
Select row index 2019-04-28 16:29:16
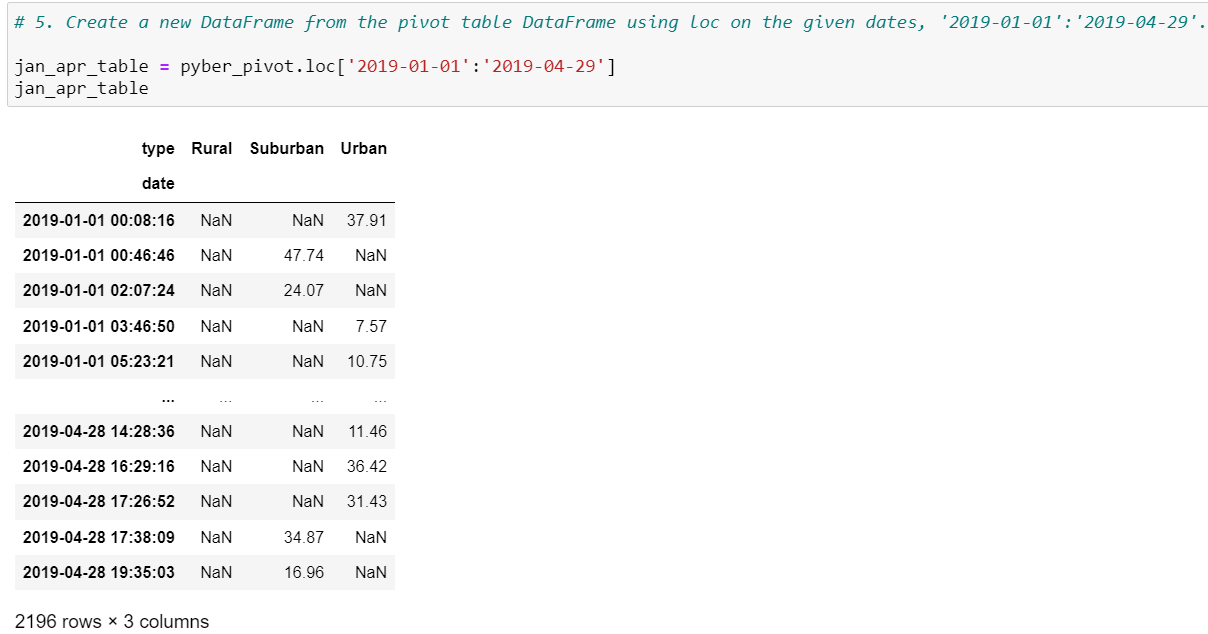tap(99, 466)
